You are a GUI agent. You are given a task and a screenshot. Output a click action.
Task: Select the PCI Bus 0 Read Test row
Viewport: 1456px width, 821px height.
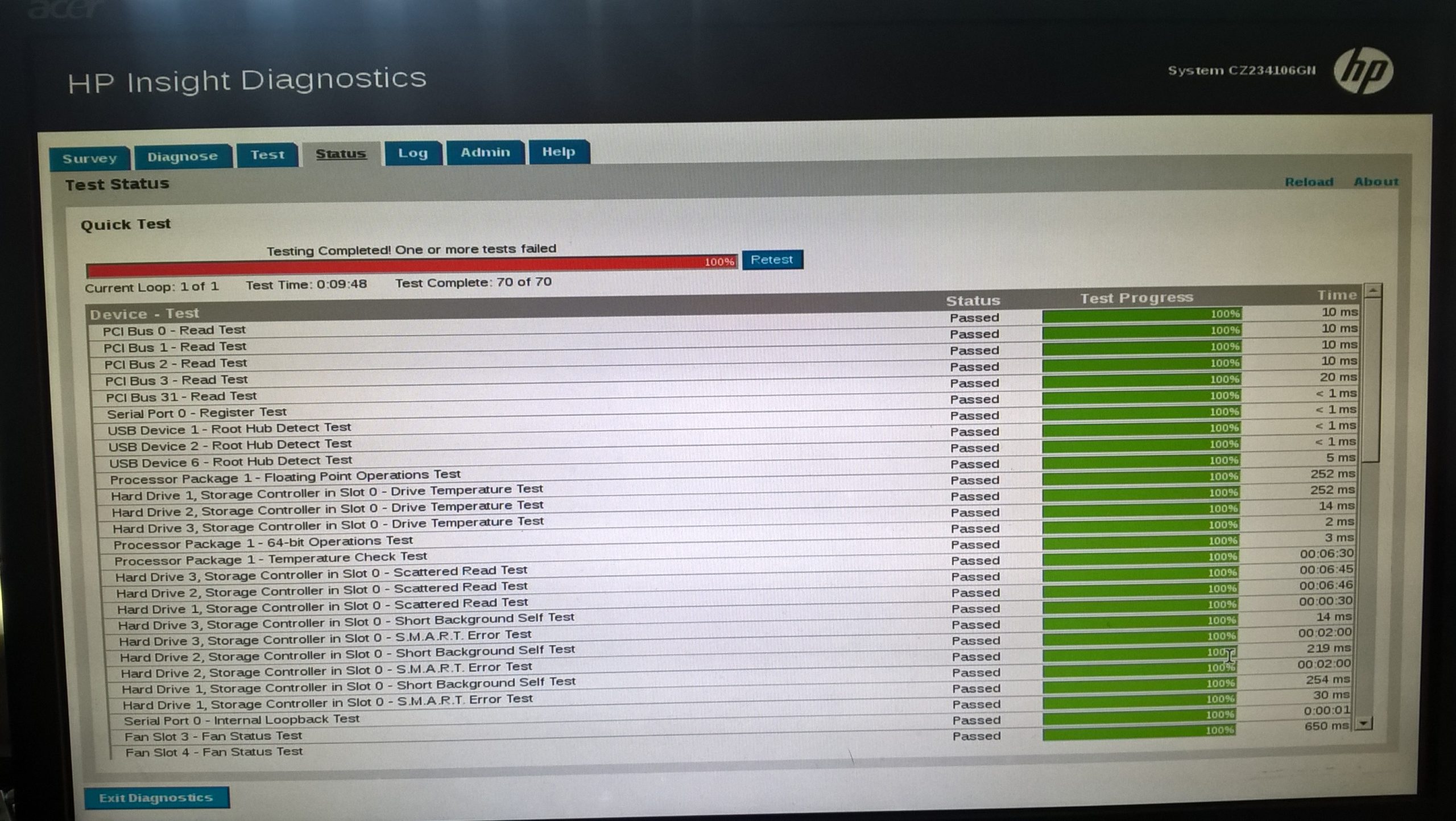click(174, 331)
